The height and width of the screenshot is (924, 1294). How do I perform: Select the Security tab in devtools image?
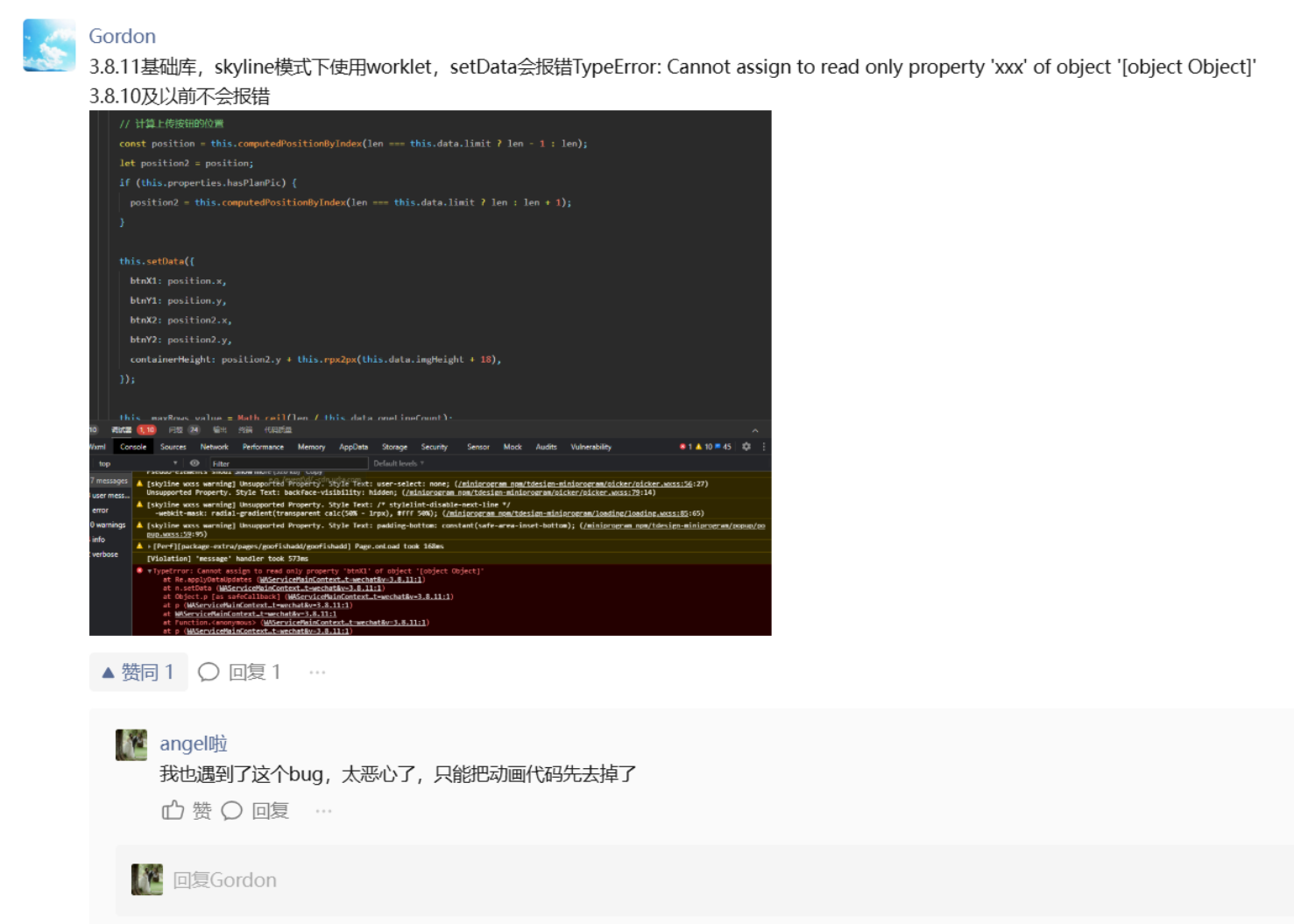coord(434,447)
